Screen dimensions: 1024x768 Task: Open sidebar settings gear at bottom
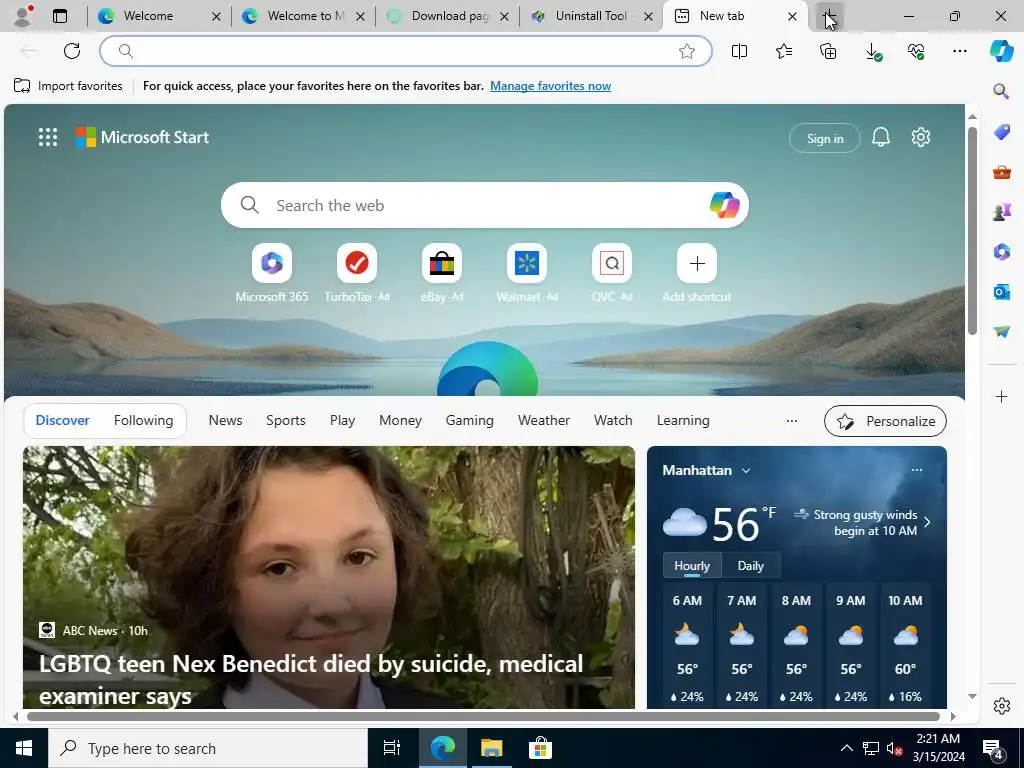click(1002, 706)
